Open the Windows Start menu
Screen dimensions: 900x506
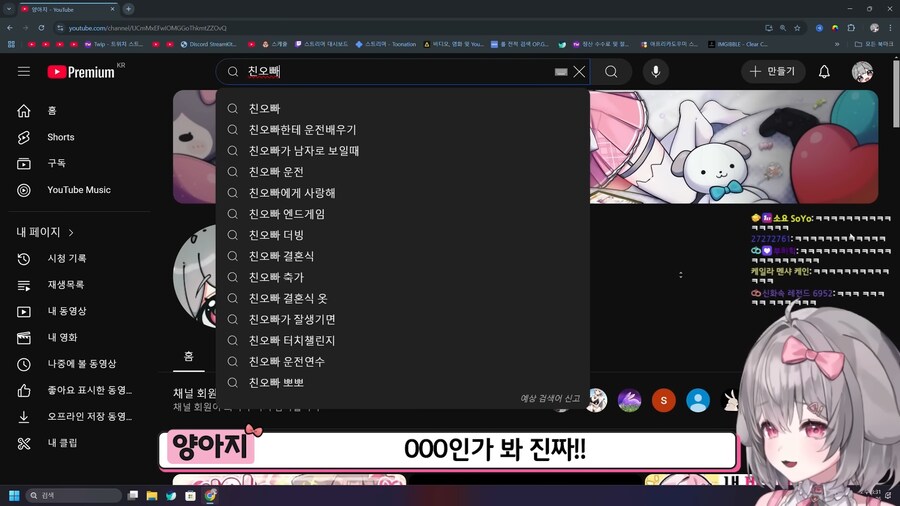point(14,496)
